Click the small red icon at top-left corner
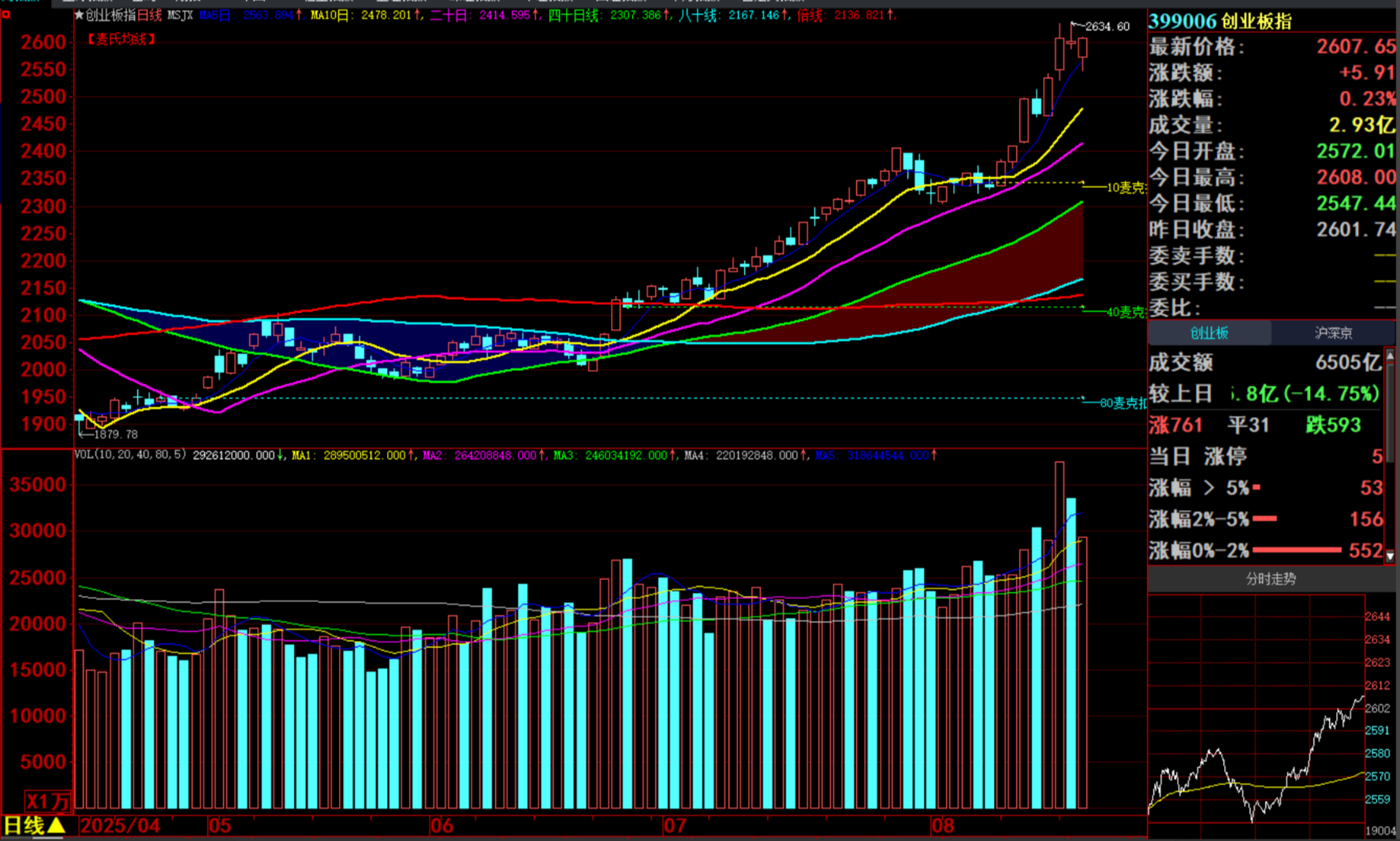Screen dimensions: 1400x841 [x=6, y=14]
